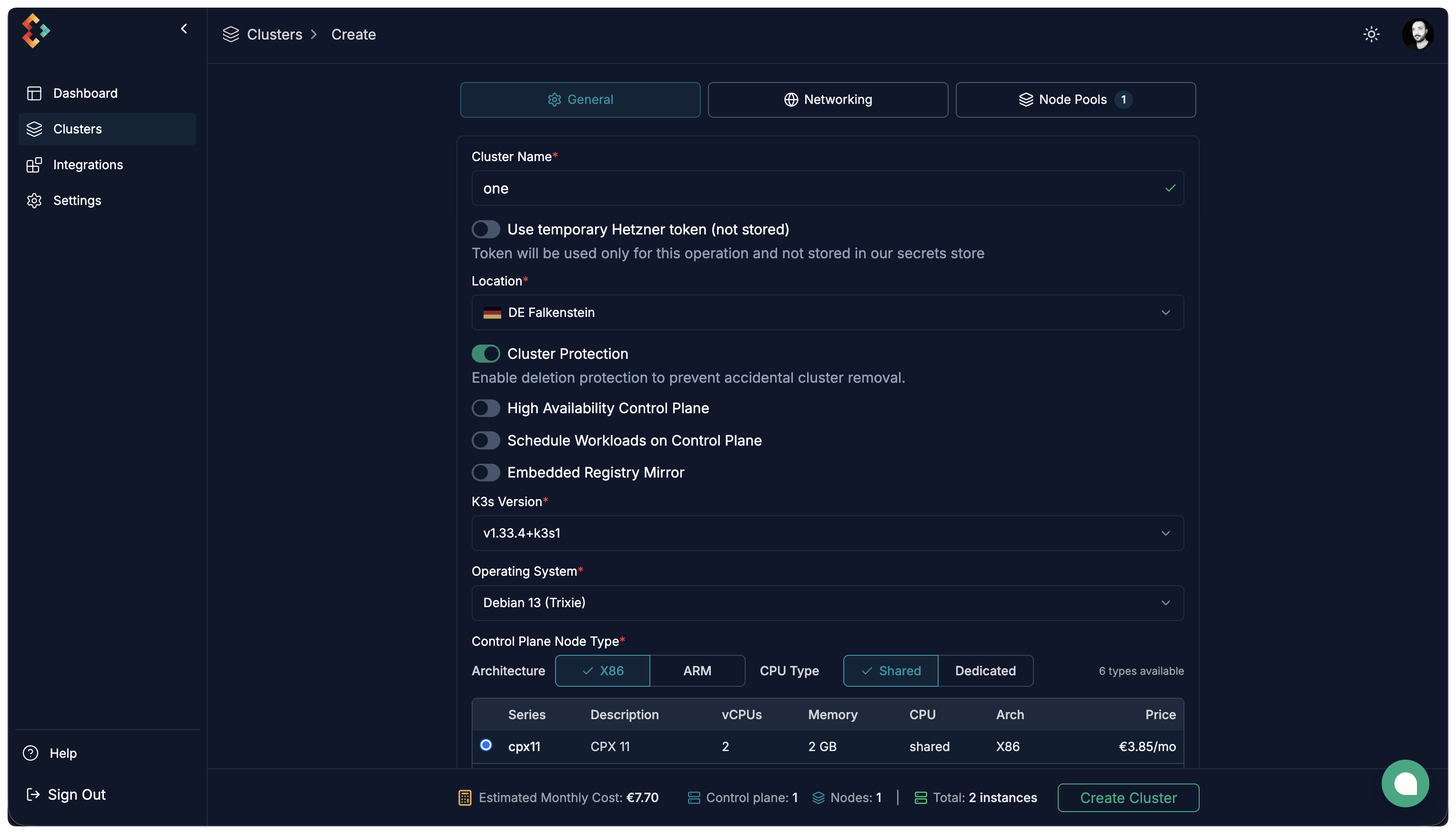The height and width of the screenshot is (834, 1456).
Task: Click the Clusters stack icon in the sidebar
Action: point(34,129)
